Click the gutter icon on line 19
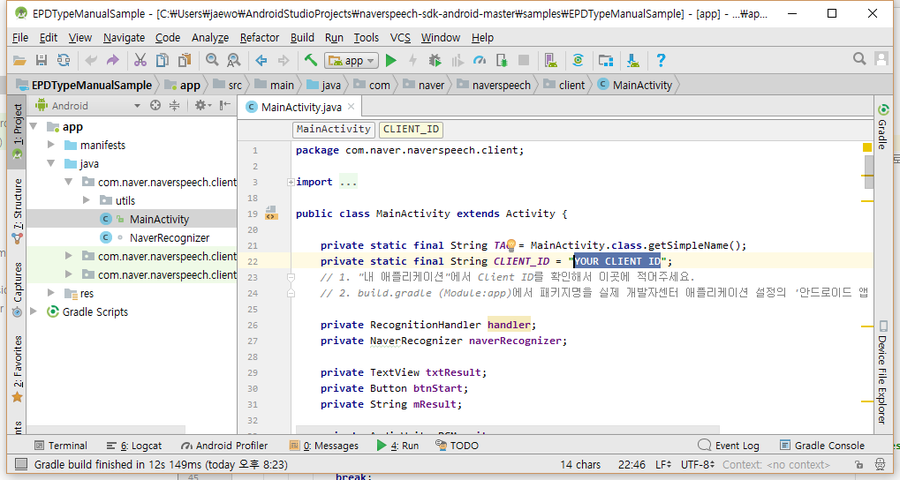This screenshot has width=900, height=480. [x=271, y=214]
